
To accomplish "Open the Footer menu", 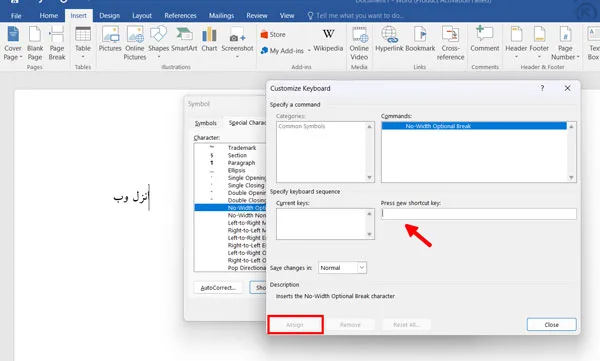I will [x=539, y=42].
